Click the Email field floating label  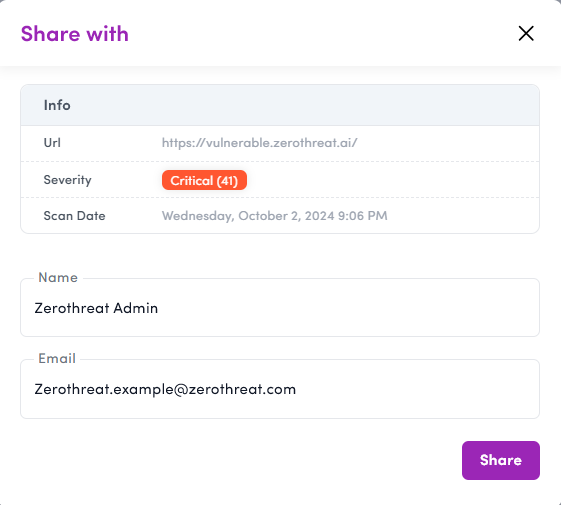[x=57, y=358]
